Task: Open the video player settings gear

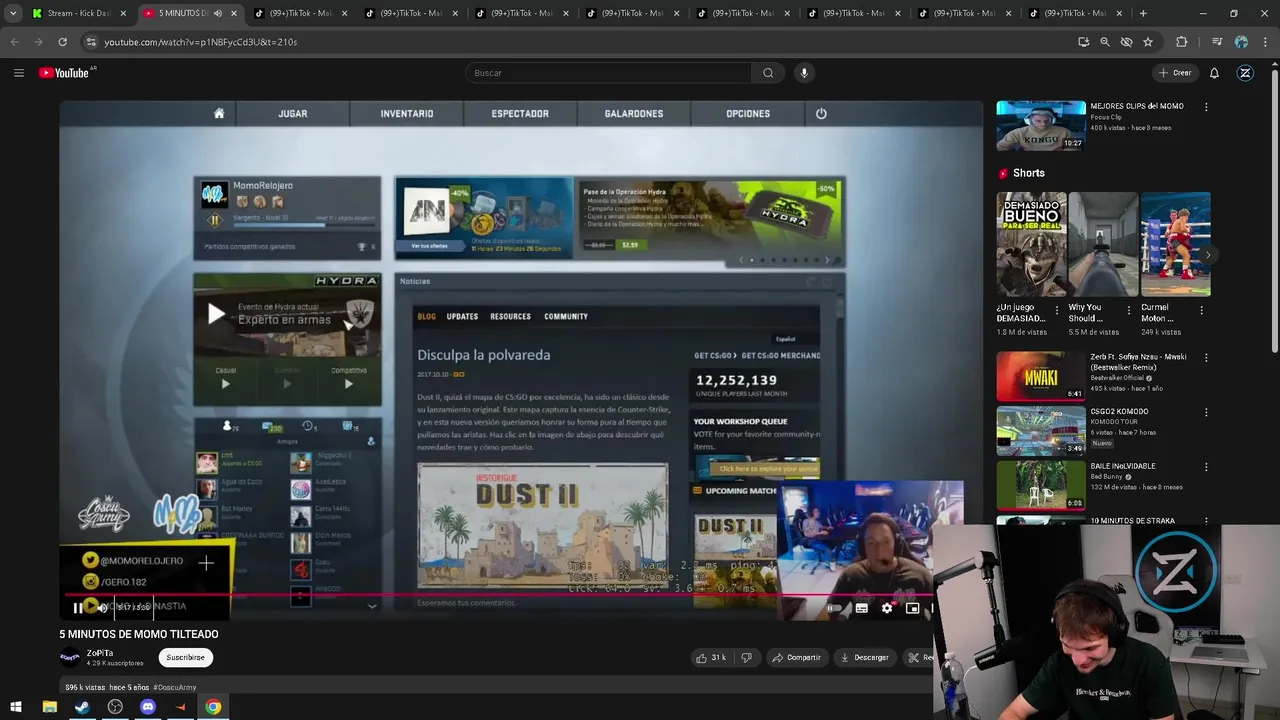Action: click(x=887, y=608)
